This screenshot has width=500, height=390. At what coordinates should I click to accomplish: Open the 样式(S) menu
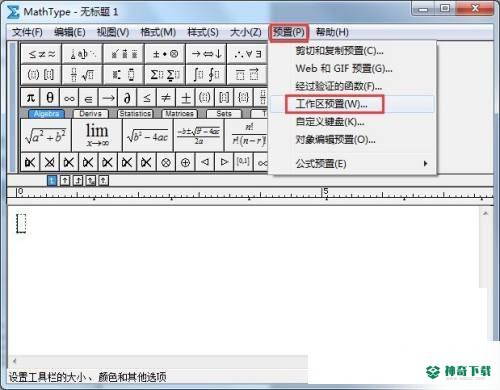[203, 32]
